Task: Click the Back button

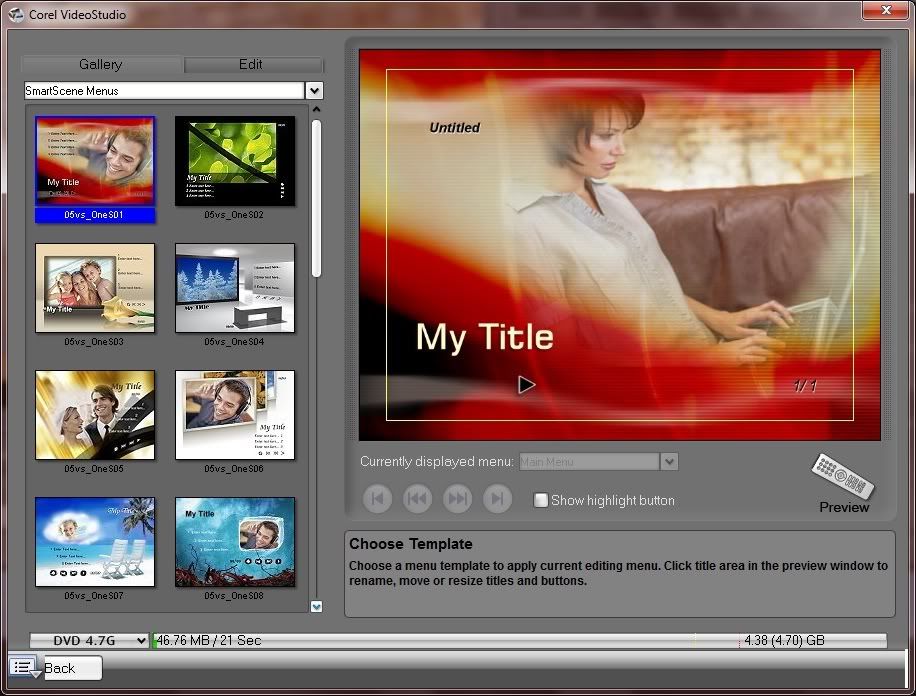Action: [x=60, y=668]
